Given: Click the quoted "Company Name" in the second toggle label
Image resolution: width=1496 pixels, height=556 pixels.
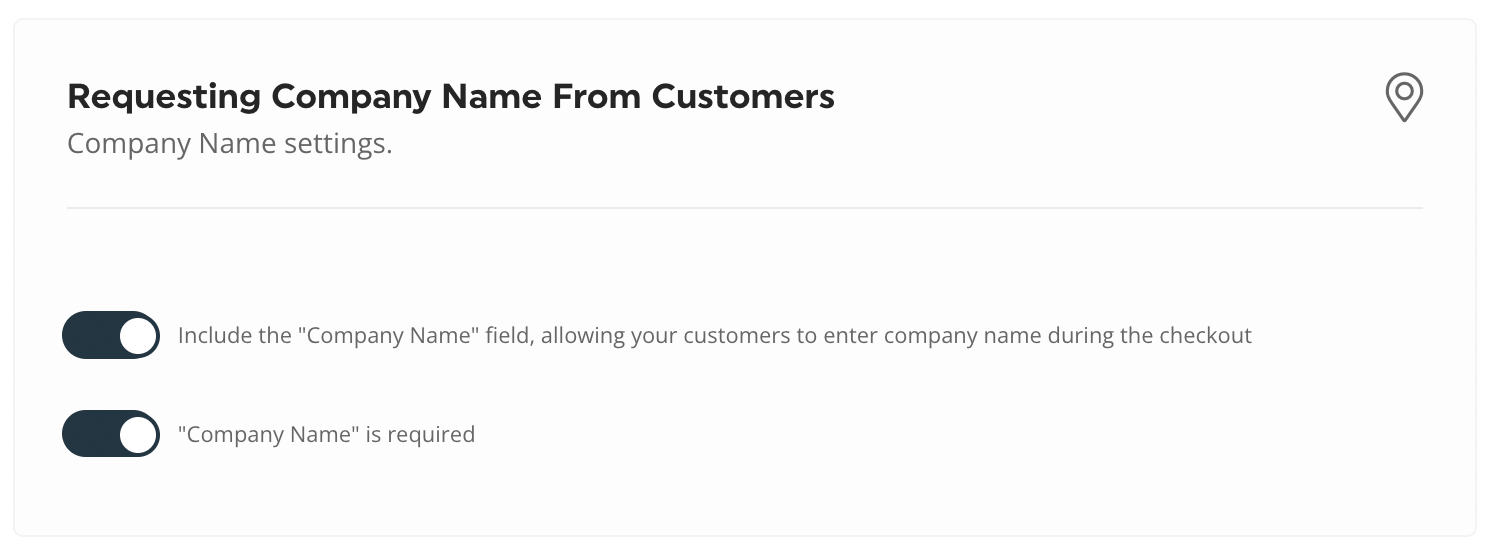Looking at the screenshot, I should (268, 434).
